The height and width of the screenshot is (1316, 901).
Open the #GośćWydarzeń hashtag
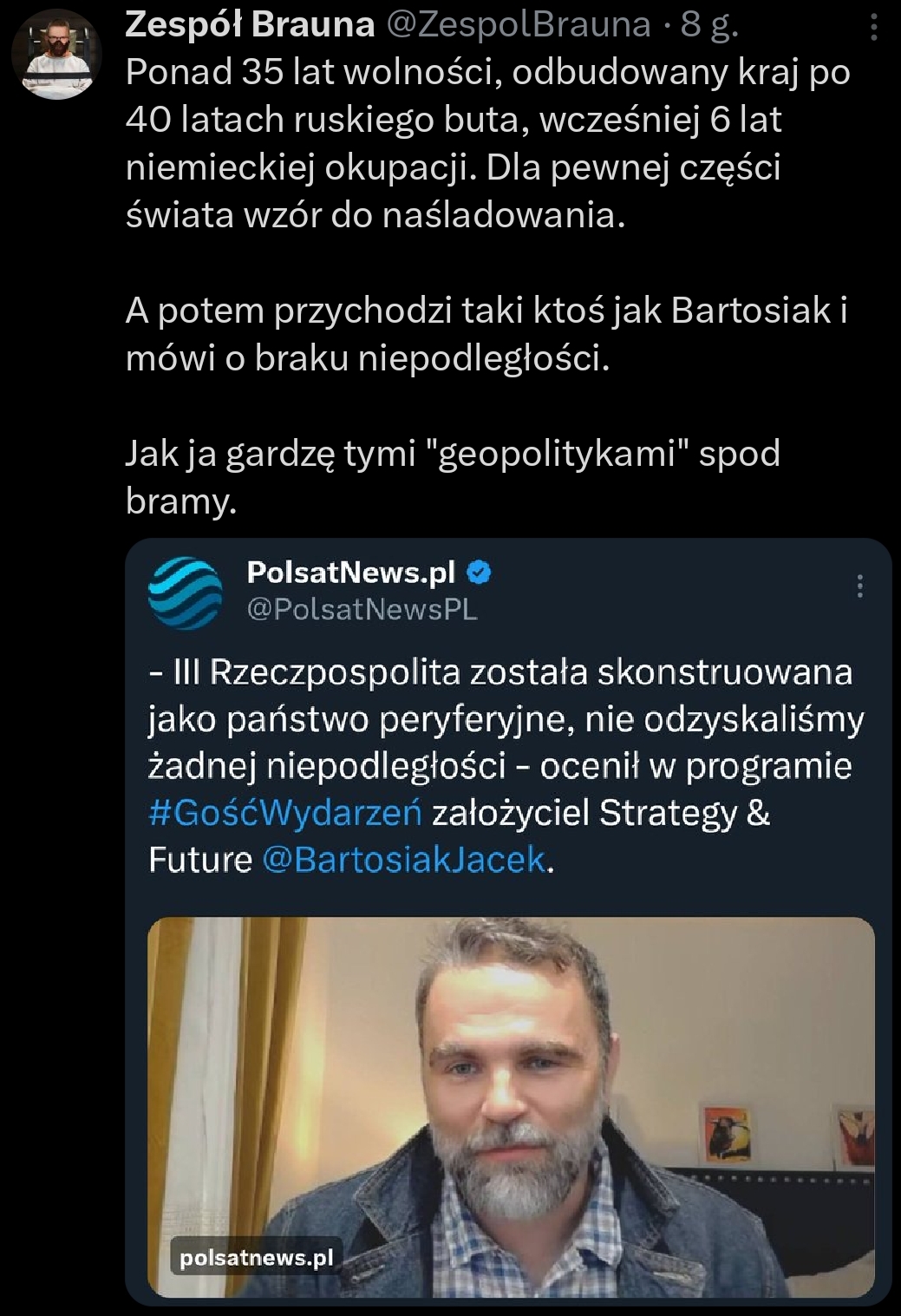point(285,813)
